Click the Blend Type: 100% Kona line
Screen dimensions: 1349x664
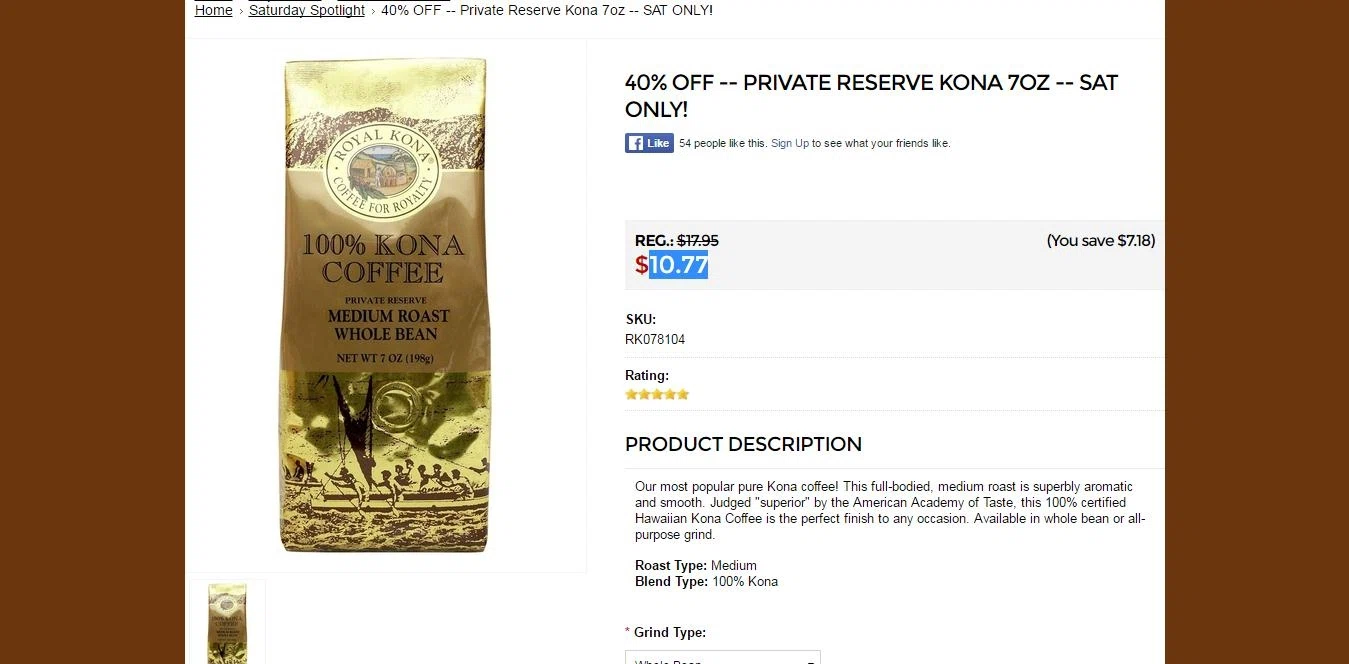706,581
